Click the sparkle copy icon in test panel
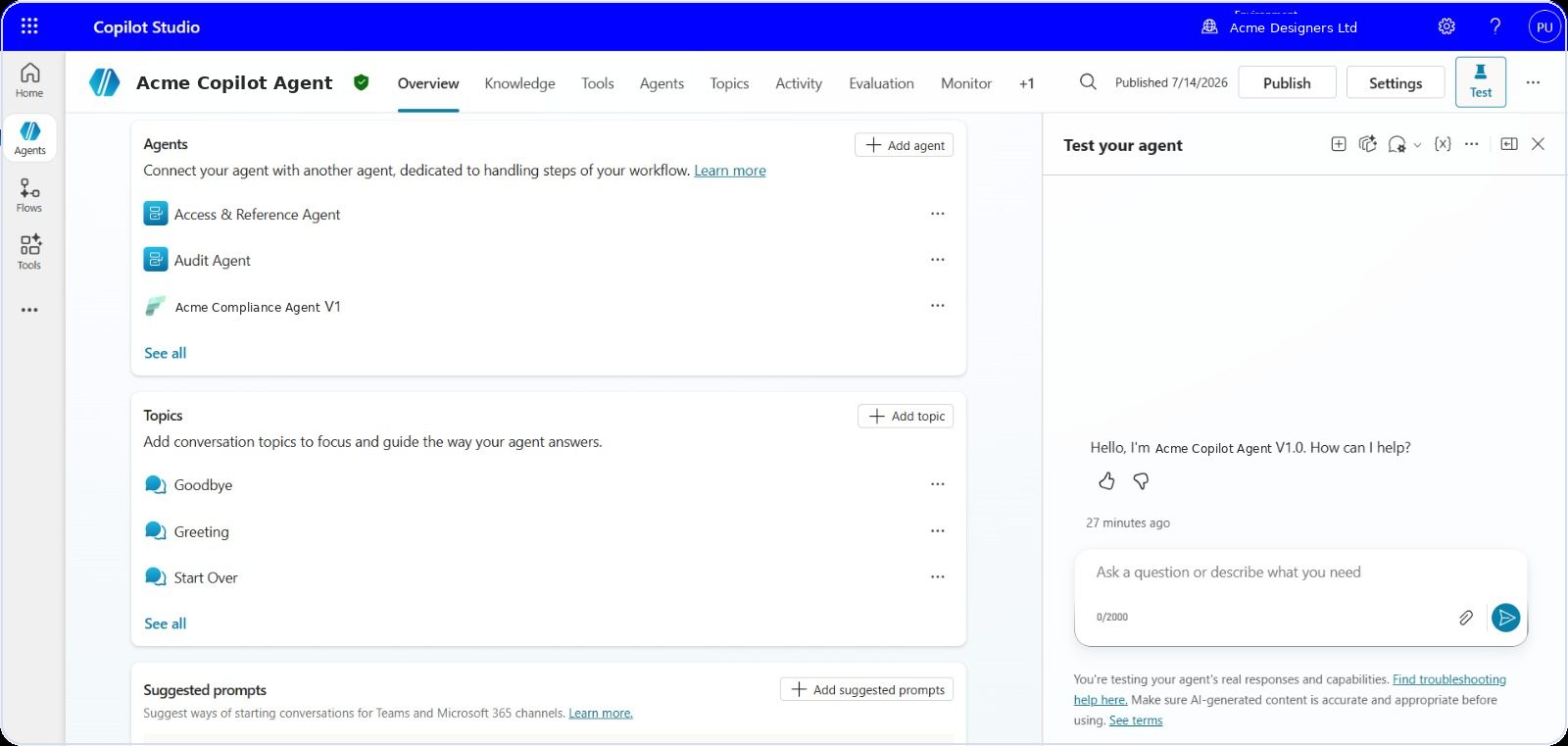The height and width of the screenshot is (746, 1568). tap(1368, 144)
